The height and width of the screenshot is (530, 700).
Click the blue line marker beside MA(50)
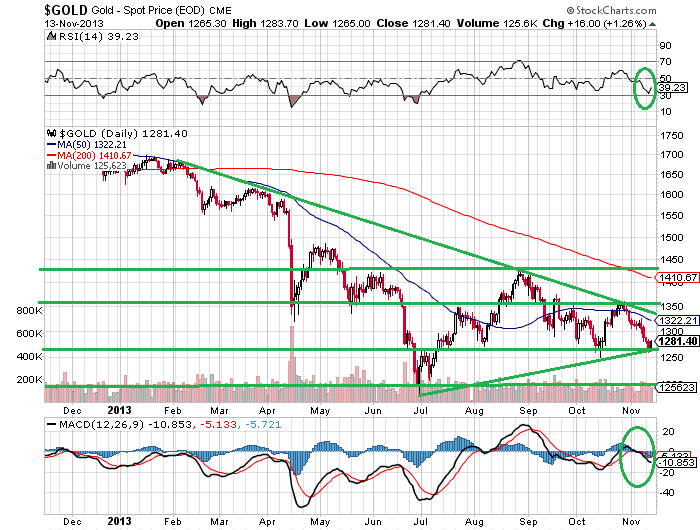coord(51,145)
